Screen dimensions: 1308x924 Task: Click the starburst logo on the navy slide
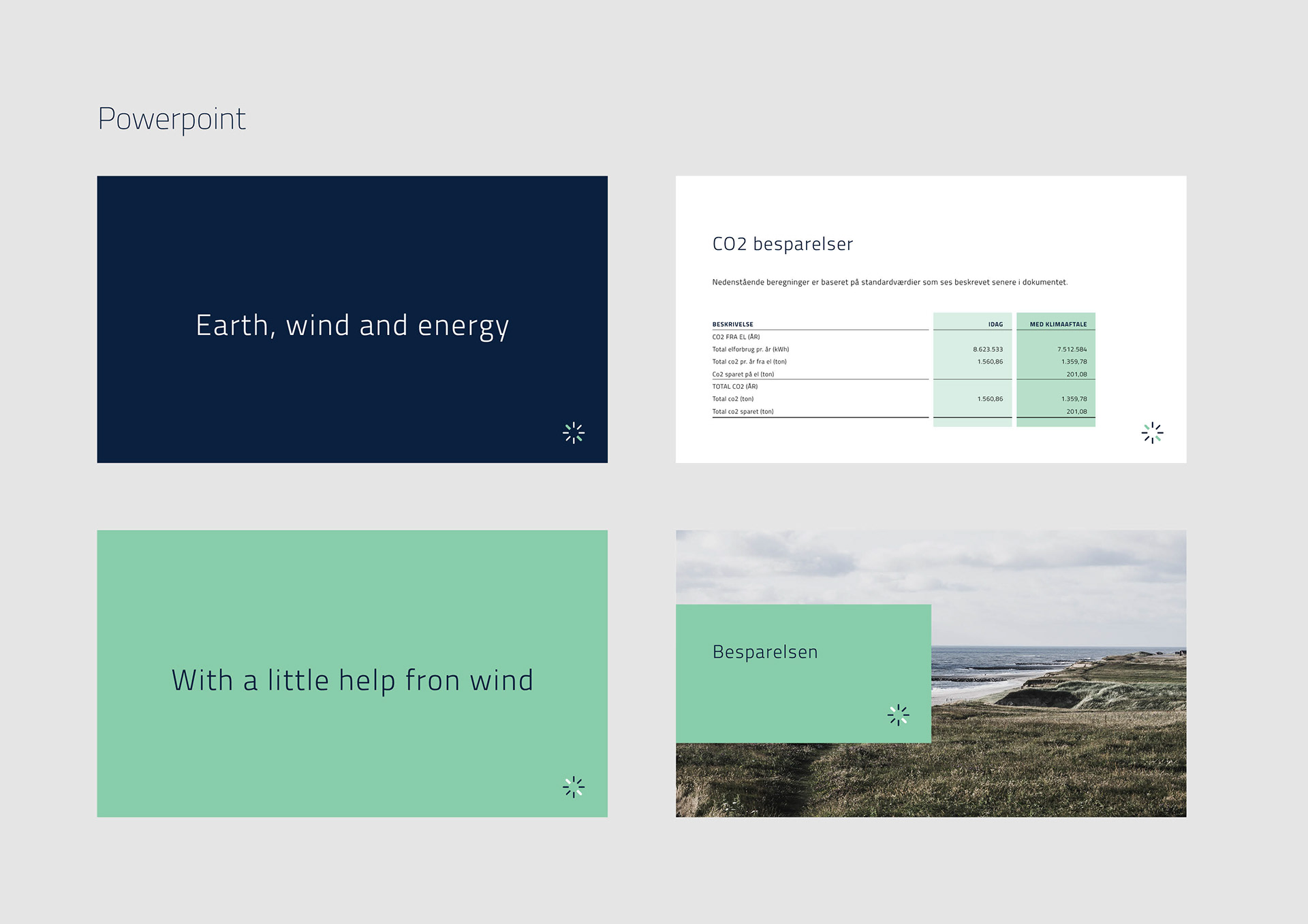point(574,432)
